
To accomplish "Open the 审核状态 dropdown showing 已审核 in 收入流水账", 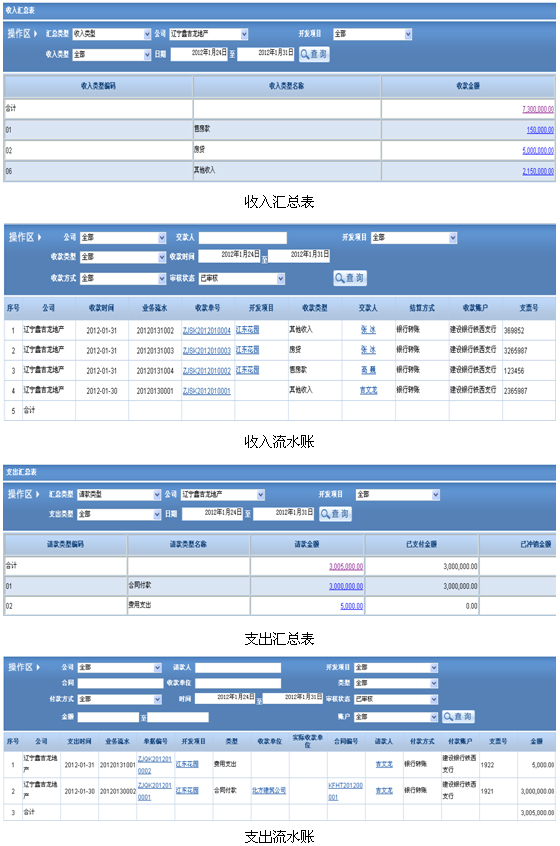I will point(242,278).
